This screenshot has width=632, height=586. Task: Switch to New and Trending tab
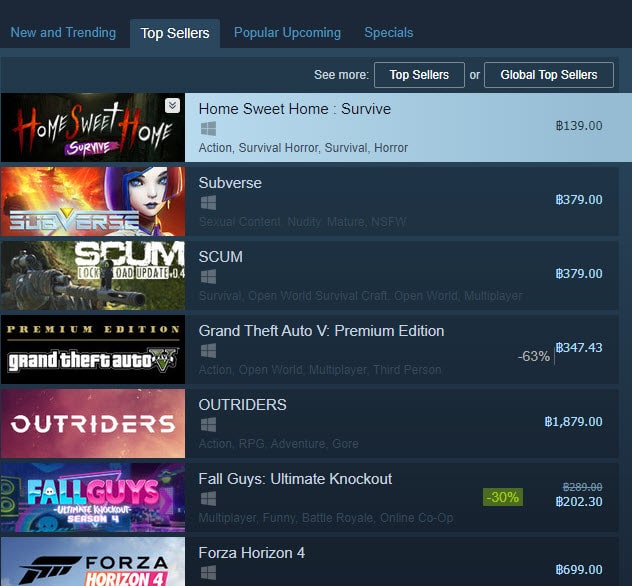click(63, 33)
